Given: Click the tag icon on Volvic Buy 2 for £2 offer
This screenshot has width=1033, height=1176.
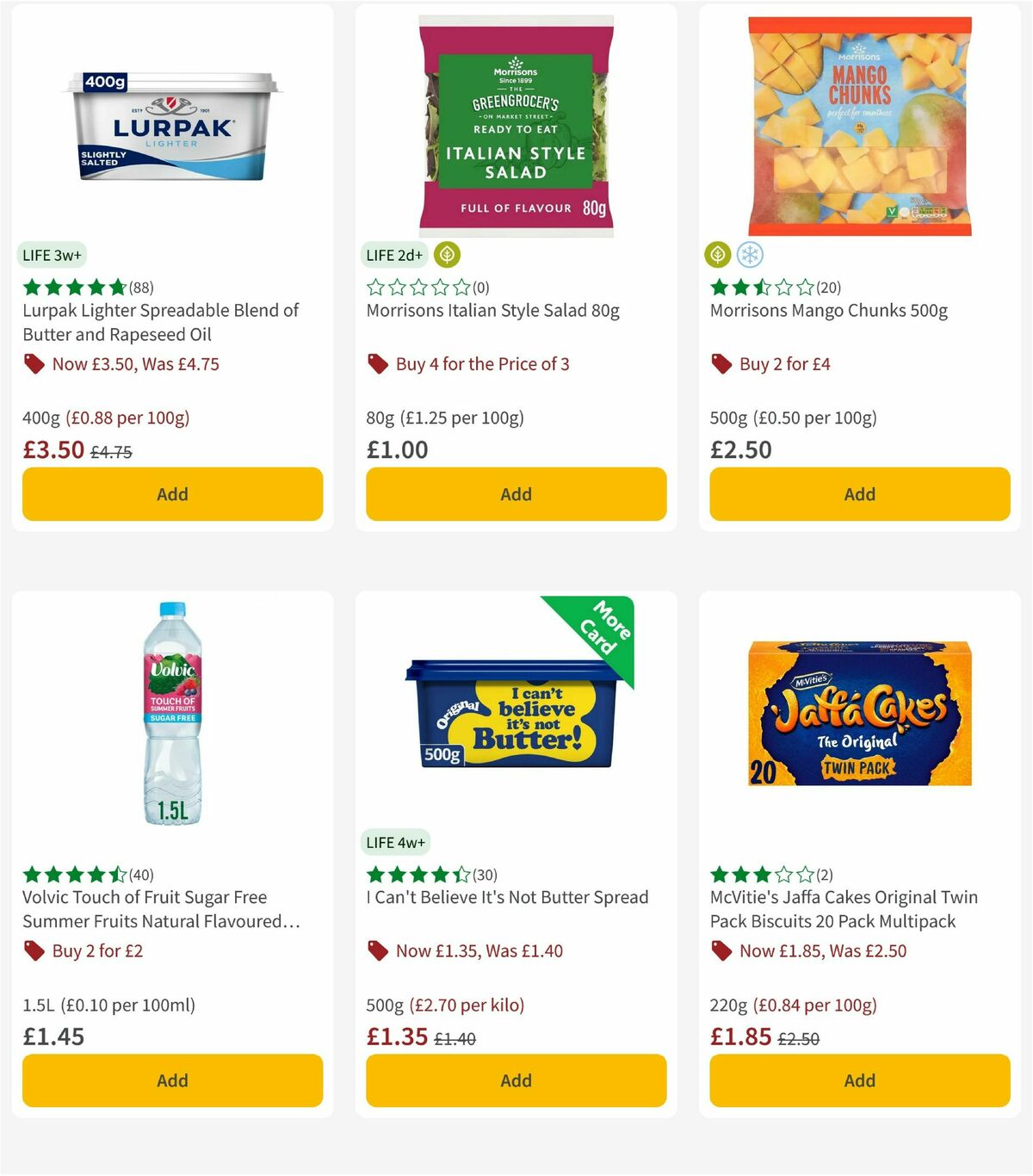Looking at the screenshot, I should click(x=34, y=950).
